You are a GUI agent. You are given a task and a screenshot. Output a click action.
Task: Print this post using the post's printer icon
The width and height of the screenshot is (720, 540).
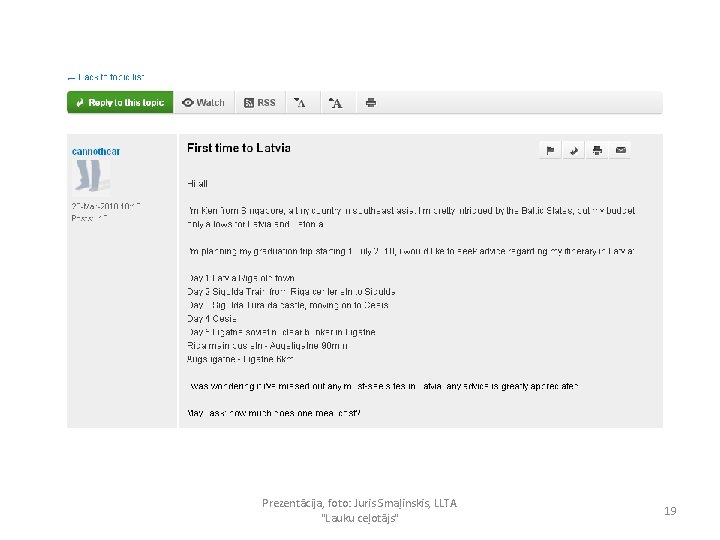(x=597, y=150)
